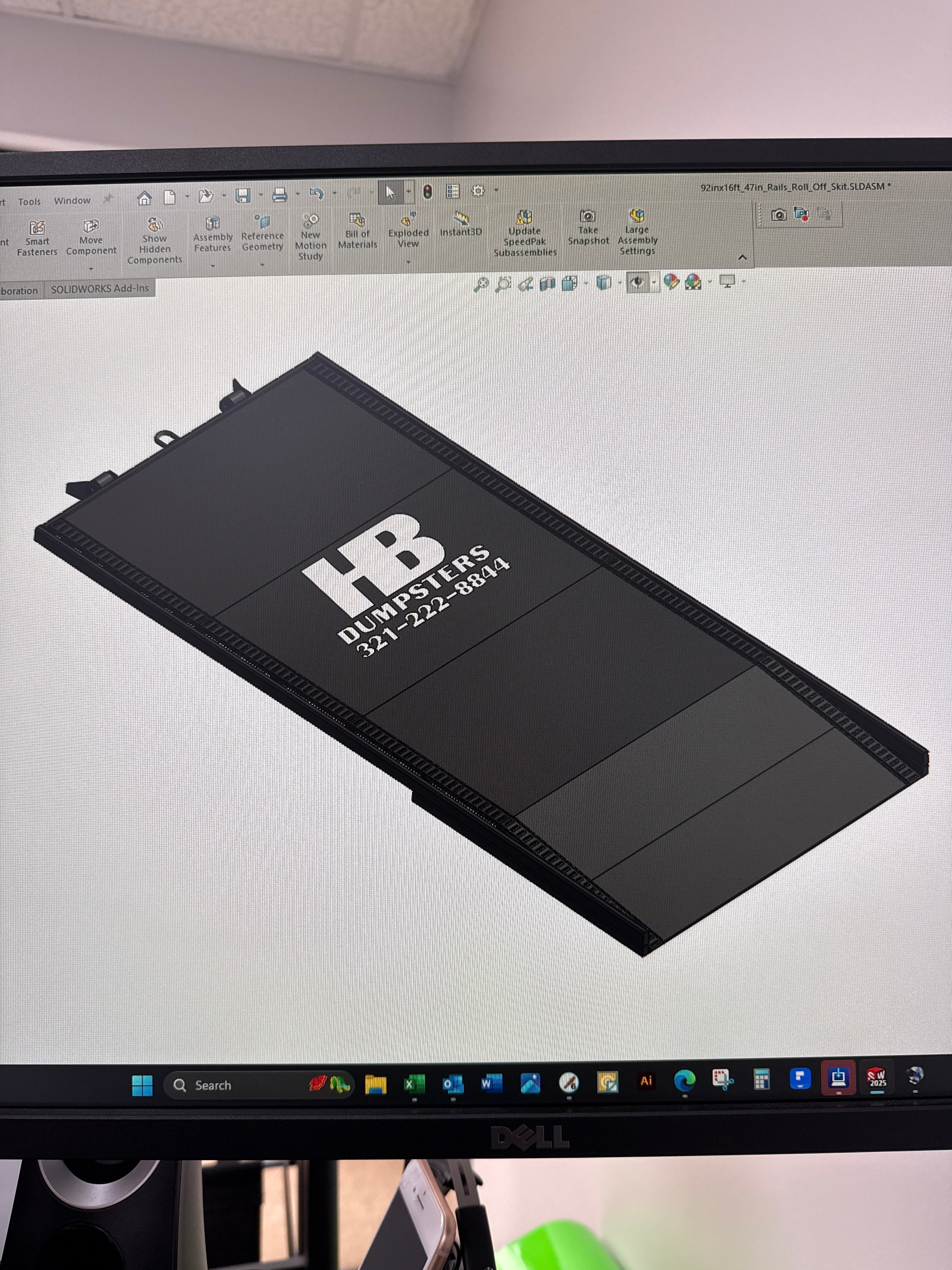Zoom to Fit in the heads-up toolbar
Image resolution: width=952 pixels, height=1270 pixels.
coord(481,284)
